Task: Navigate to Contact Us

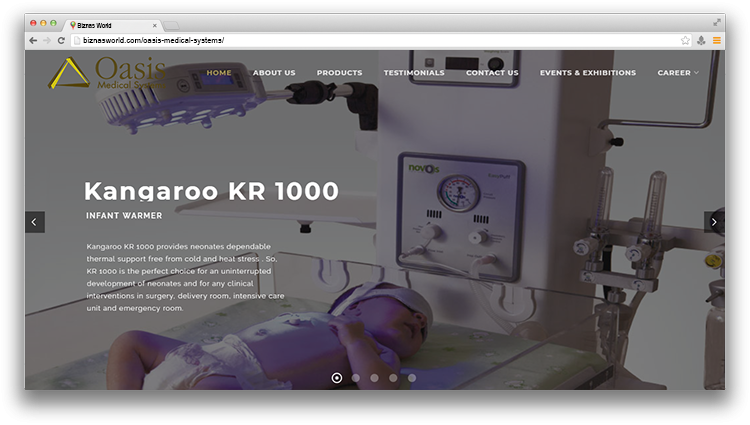Action: 492,73
